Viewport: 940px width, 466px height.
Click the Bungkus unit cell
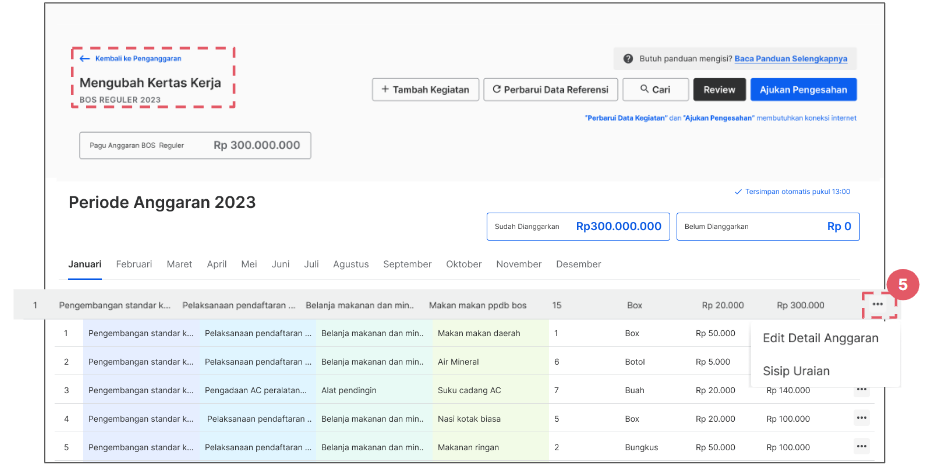[641, 447]
